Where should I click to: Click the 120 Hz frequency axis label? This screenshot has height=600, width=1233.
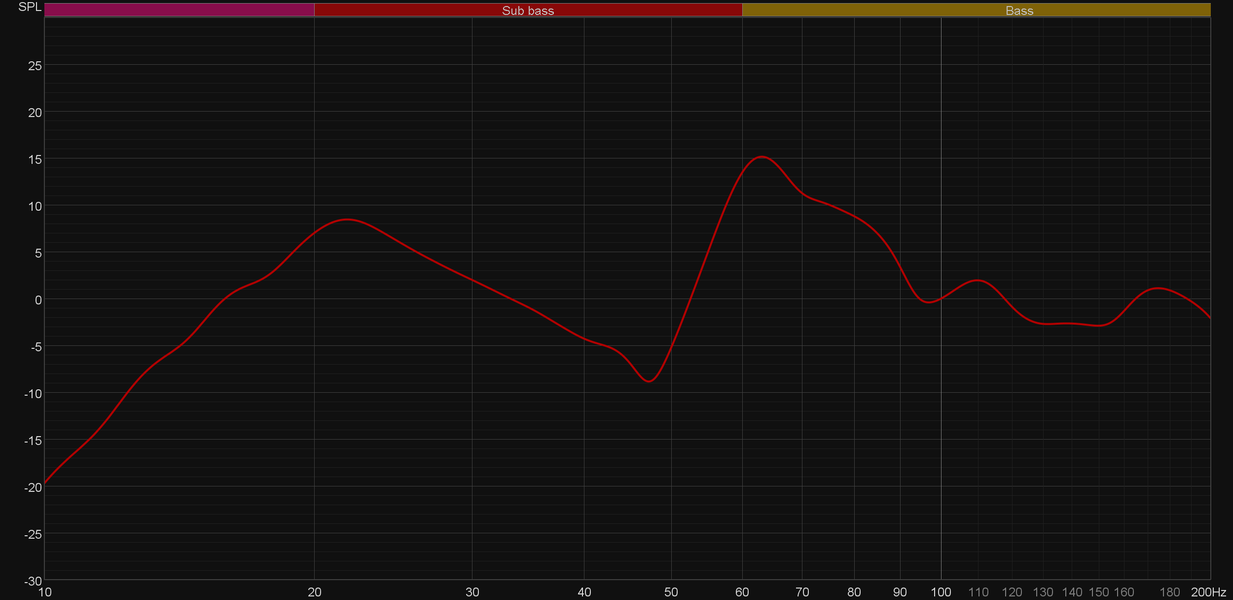[x=1012, y=592]
